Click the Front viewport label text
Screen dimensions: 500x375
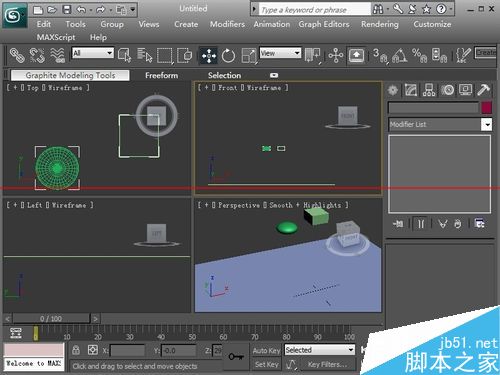pos(227,88)
